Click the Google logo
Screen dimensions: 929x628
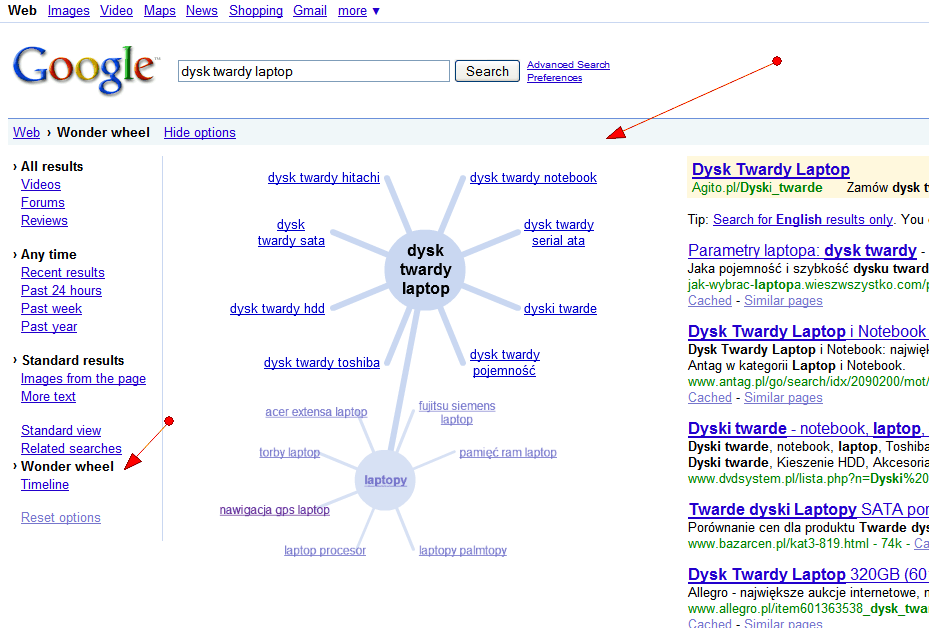[x=87, y=70]
